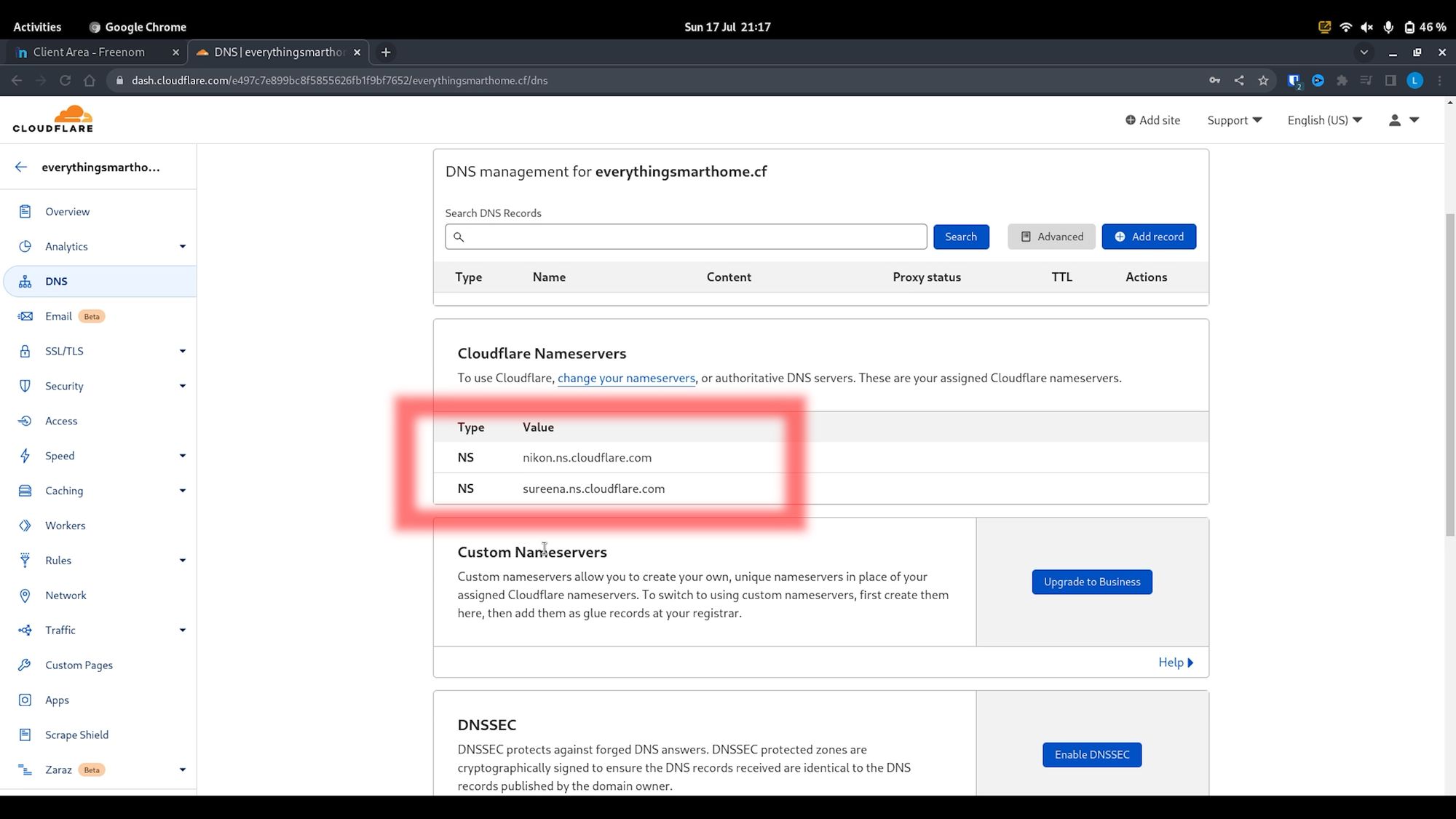Screen dimensions: 1456x819
Task: Open Chrome extensions puzzle icon
Action: click(1342, 80)
